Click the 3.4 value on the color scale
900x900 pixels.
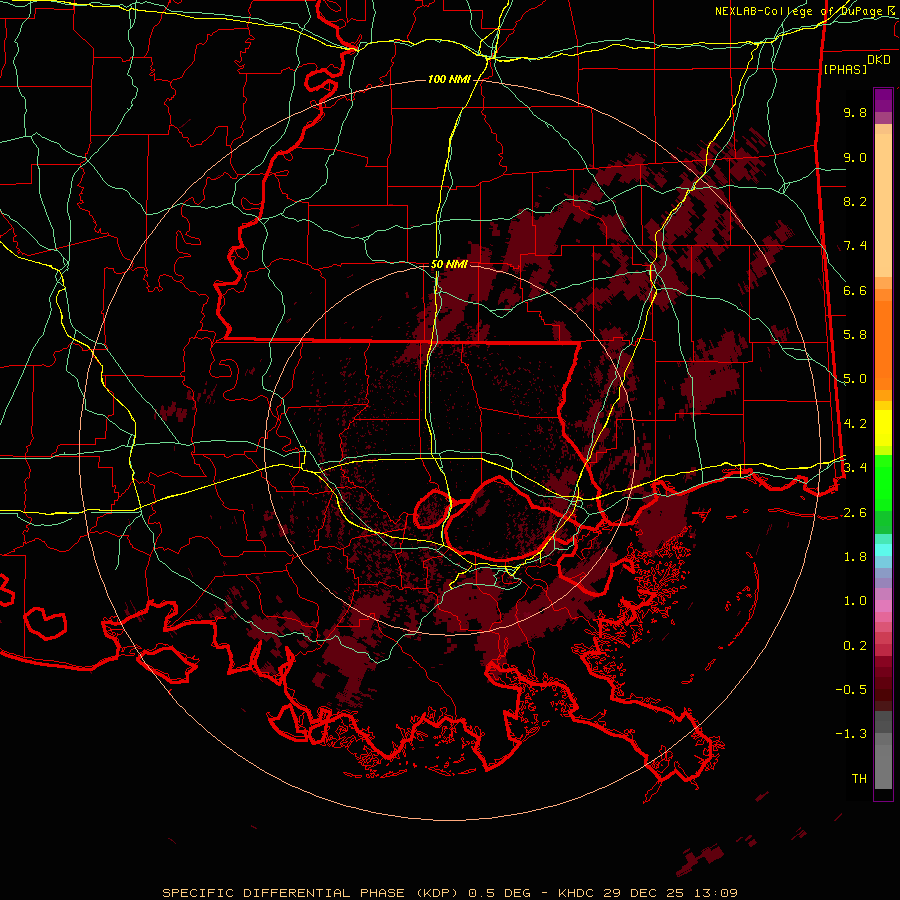(855, 468)
